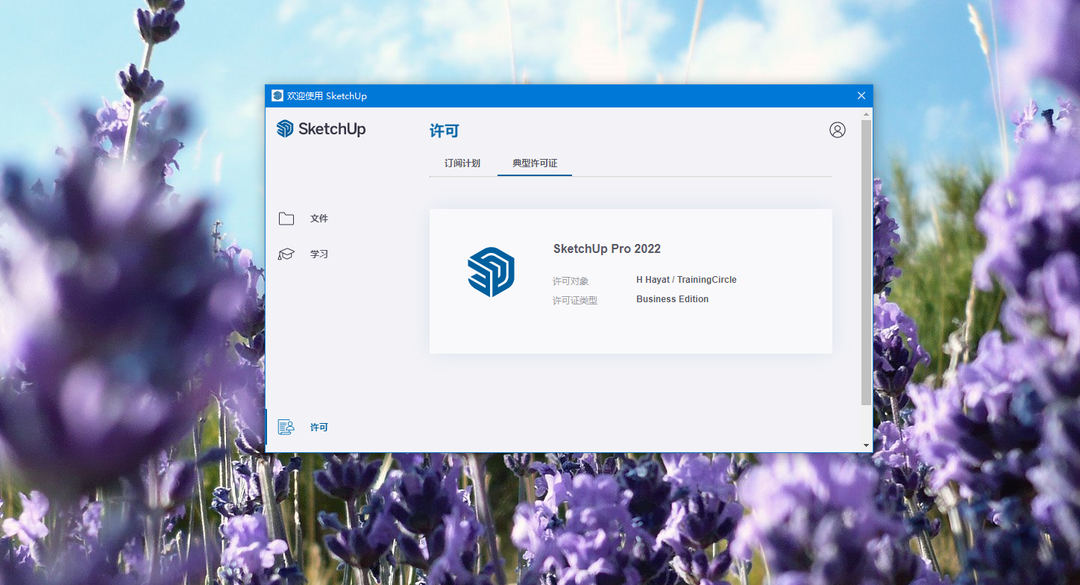Click the 许可证类型 label
This screenshot has width=1080, height=585.
pos(574,300)
